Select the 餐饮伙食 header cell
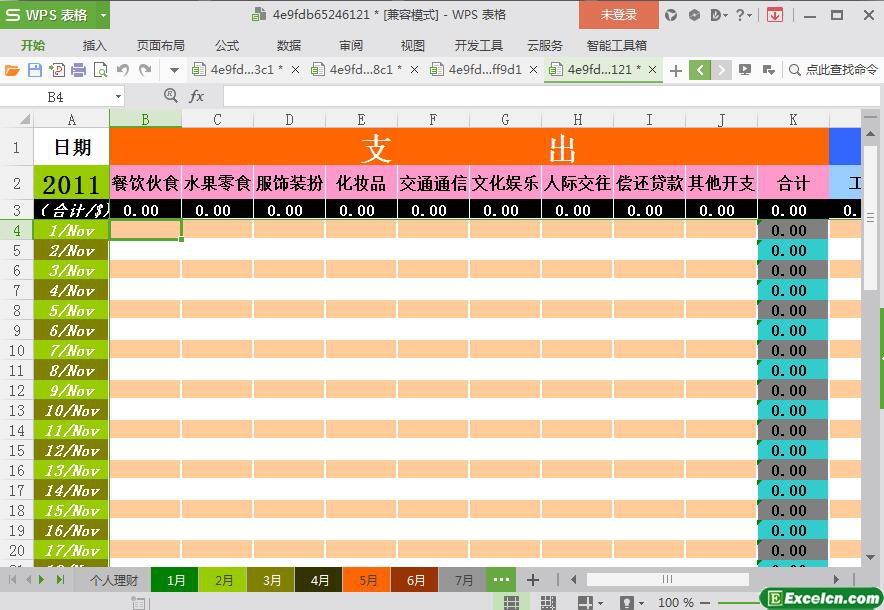This screenshot has width=884, height=610. point(145,184)
